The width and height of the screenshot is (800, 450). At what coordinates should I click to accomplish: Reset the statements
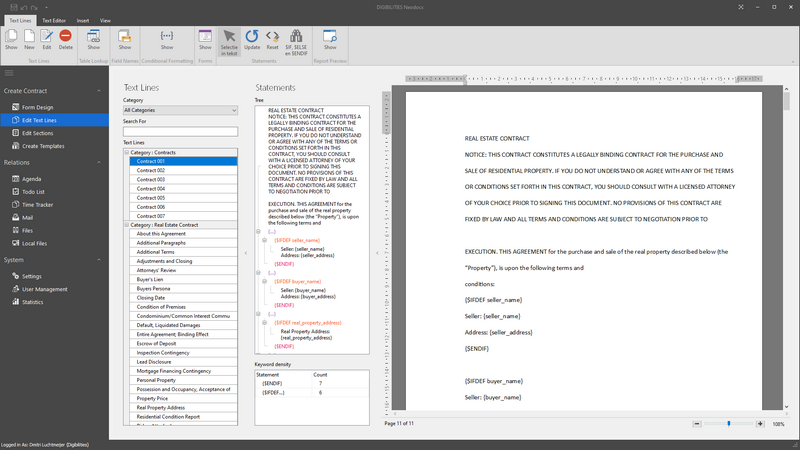(272, 39)
